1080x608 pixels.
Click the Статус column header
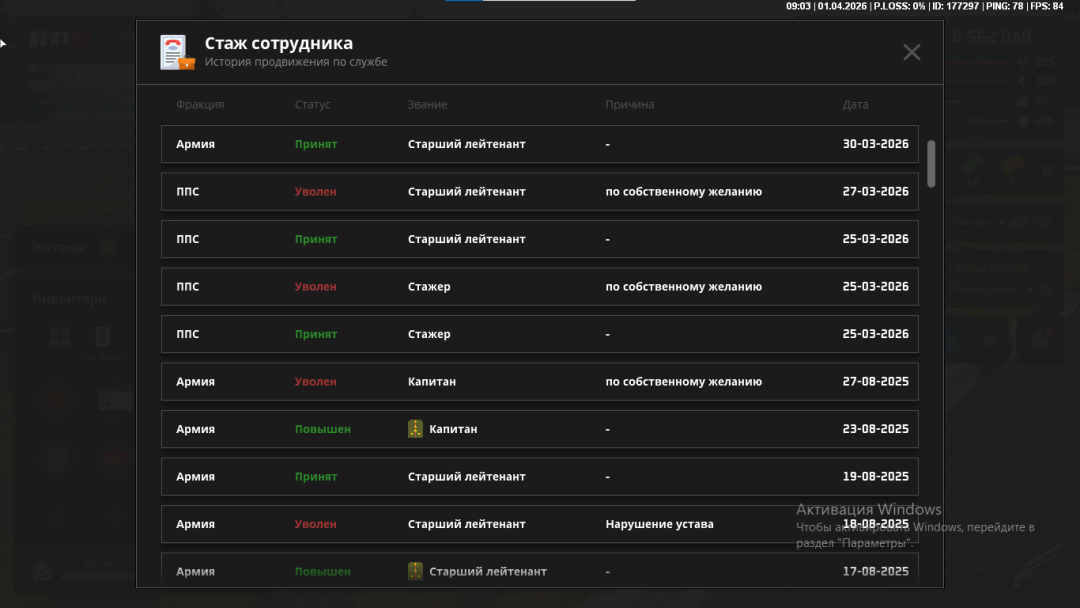pos(312,105)
